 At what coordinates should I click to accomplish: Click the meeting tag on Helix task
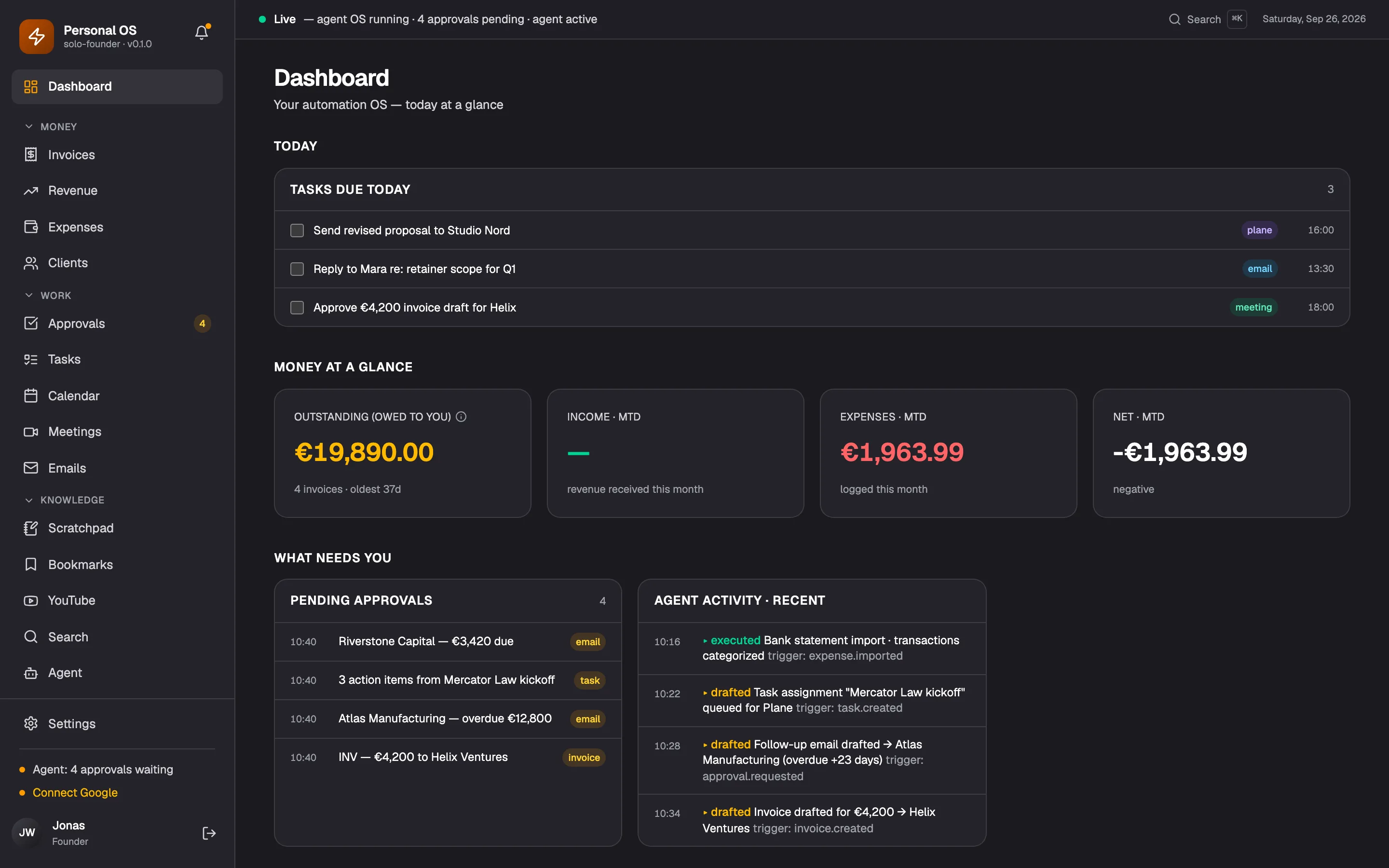pos(1253,307)
